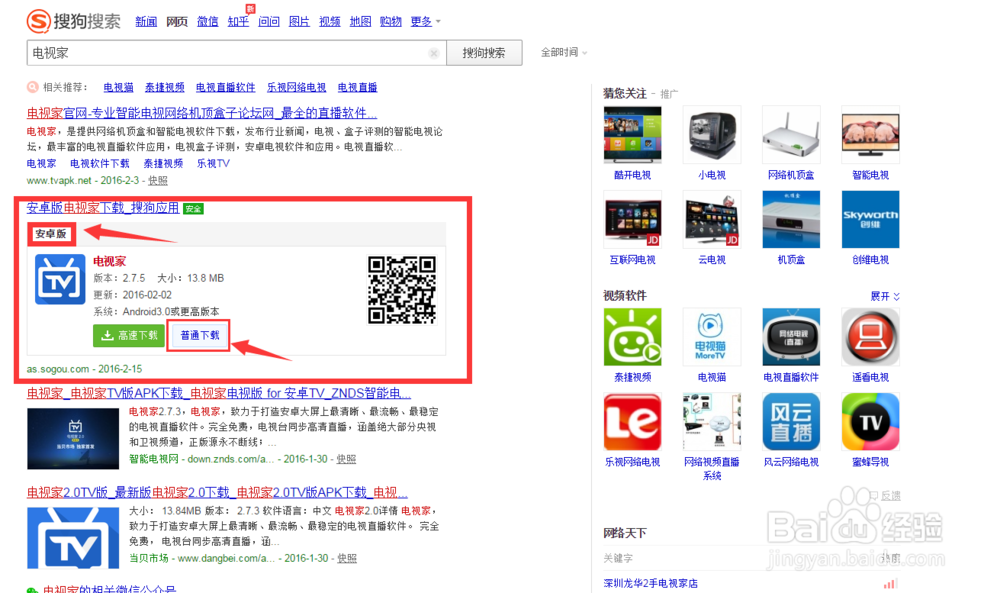The height and width of the screenshot is (593, 1000).
Task: Expand the 更多 navigation menu
Action: click(425, 22)
